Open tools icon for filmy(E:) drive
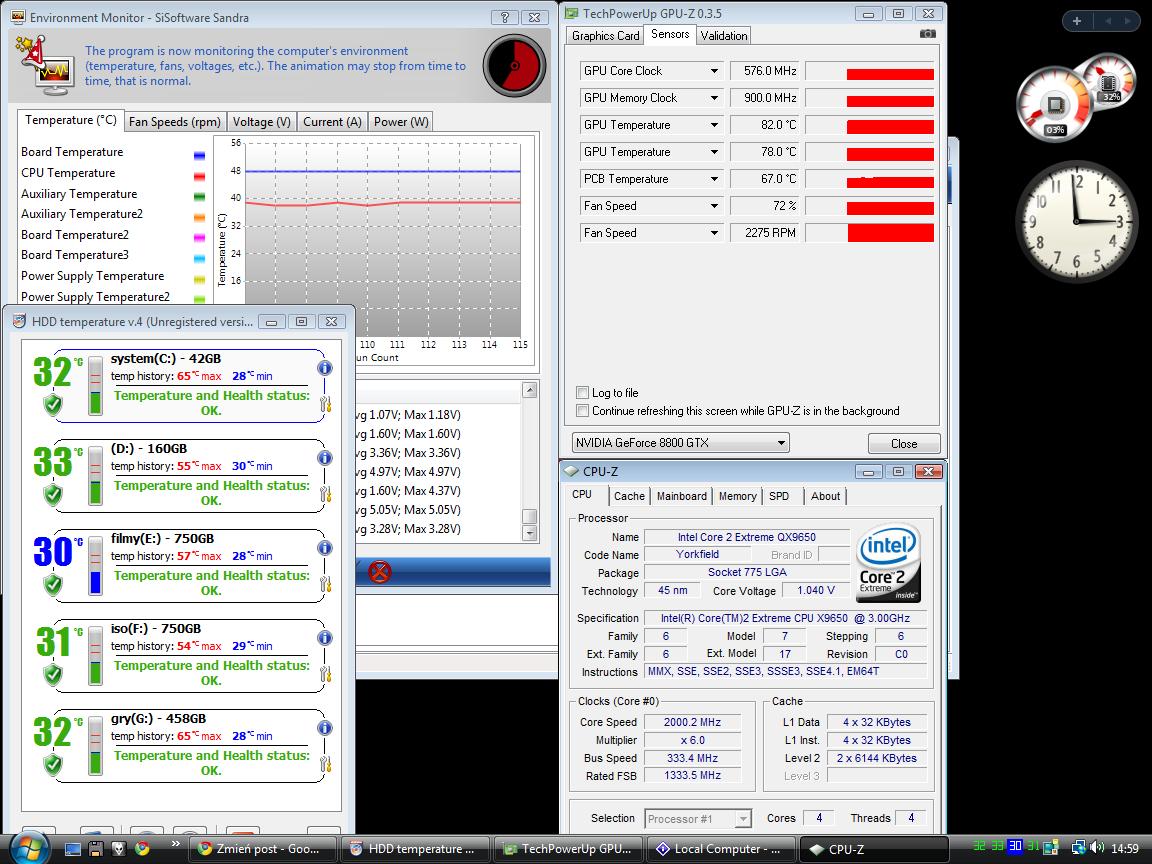Screen dimensions: 1152x864 click(x=324, y=585)
